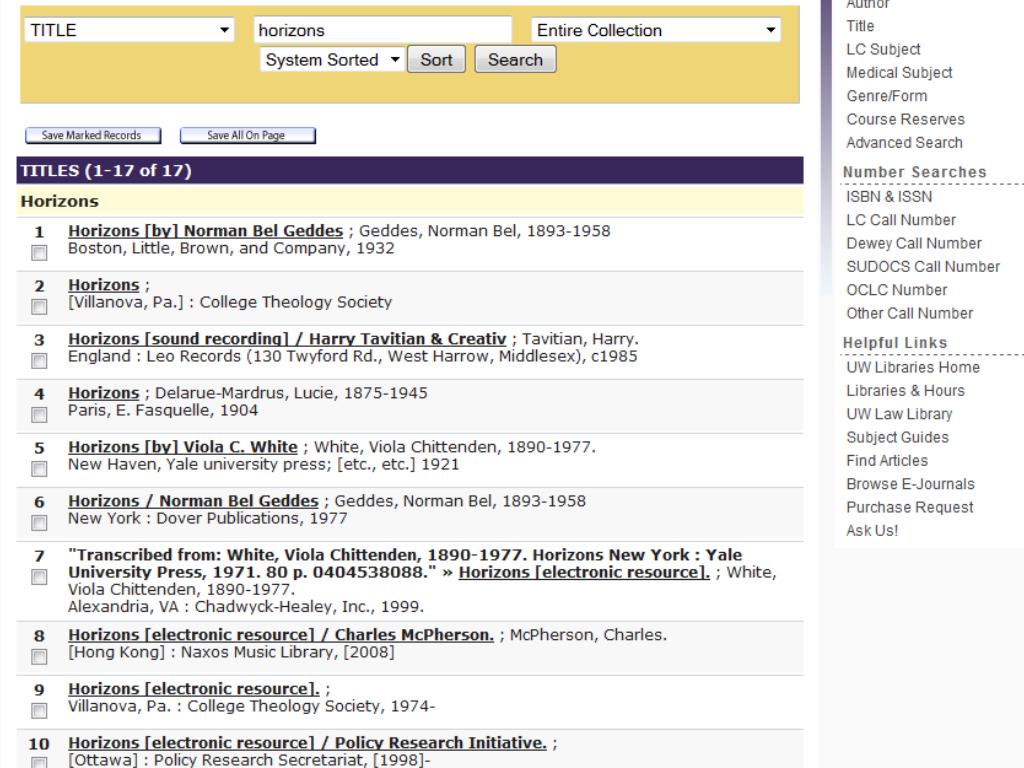The height and width of the screenshot is (768, 1024).
Task: Open Dewey Call Number search
Action: pyautogui.click(x=914, y=244)
